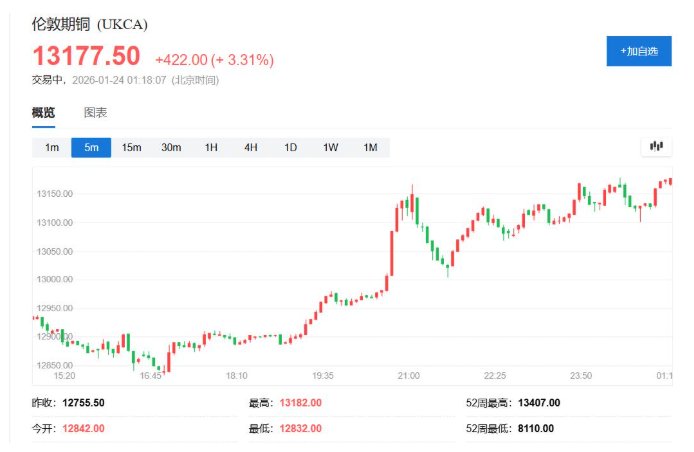Switch to the 概览 tab
The height and width of the screenshot is (452, 694).
(x=43, y=113)
